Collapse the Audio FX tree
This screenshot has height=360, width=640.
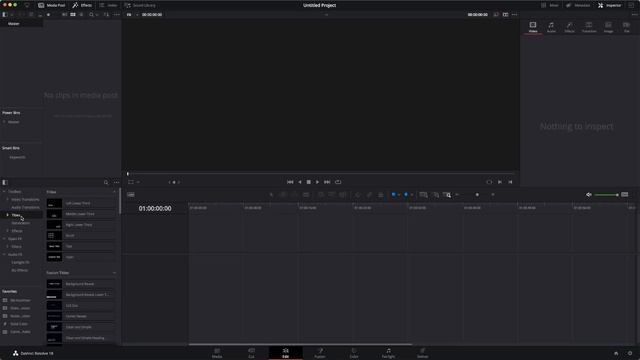tap(4, 254)
